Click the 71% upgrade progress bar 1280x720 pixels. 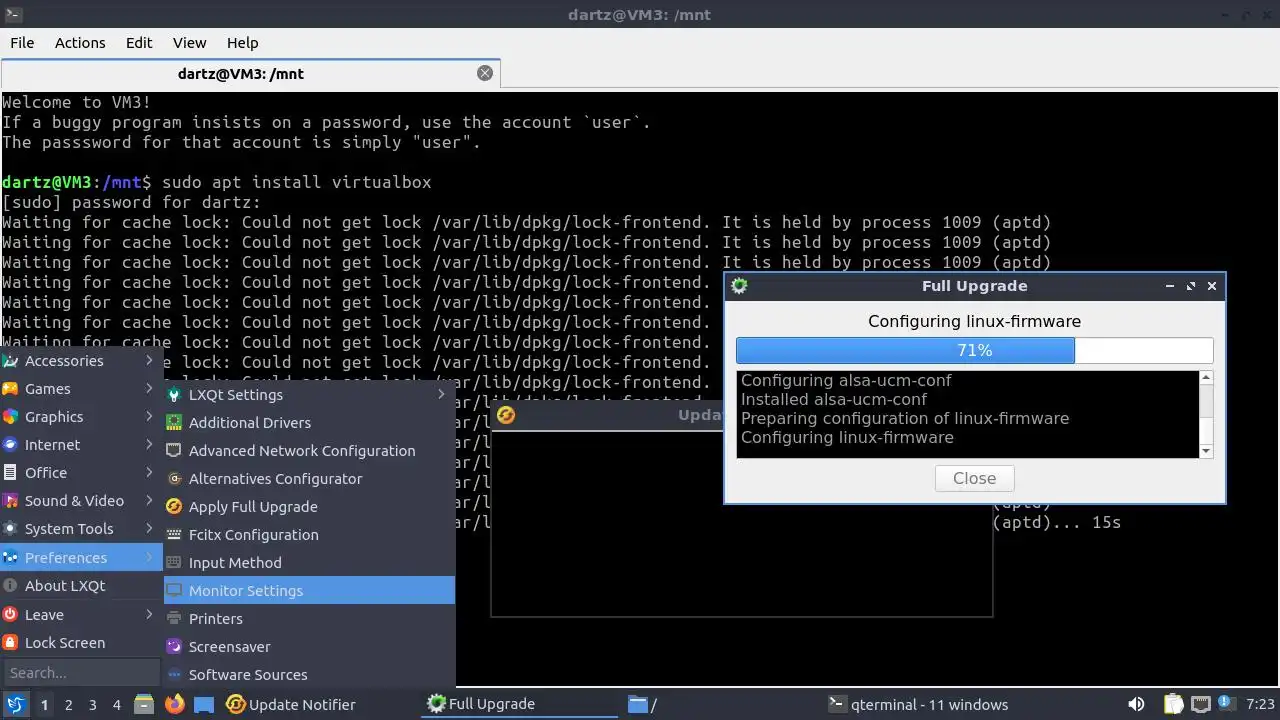974,350
